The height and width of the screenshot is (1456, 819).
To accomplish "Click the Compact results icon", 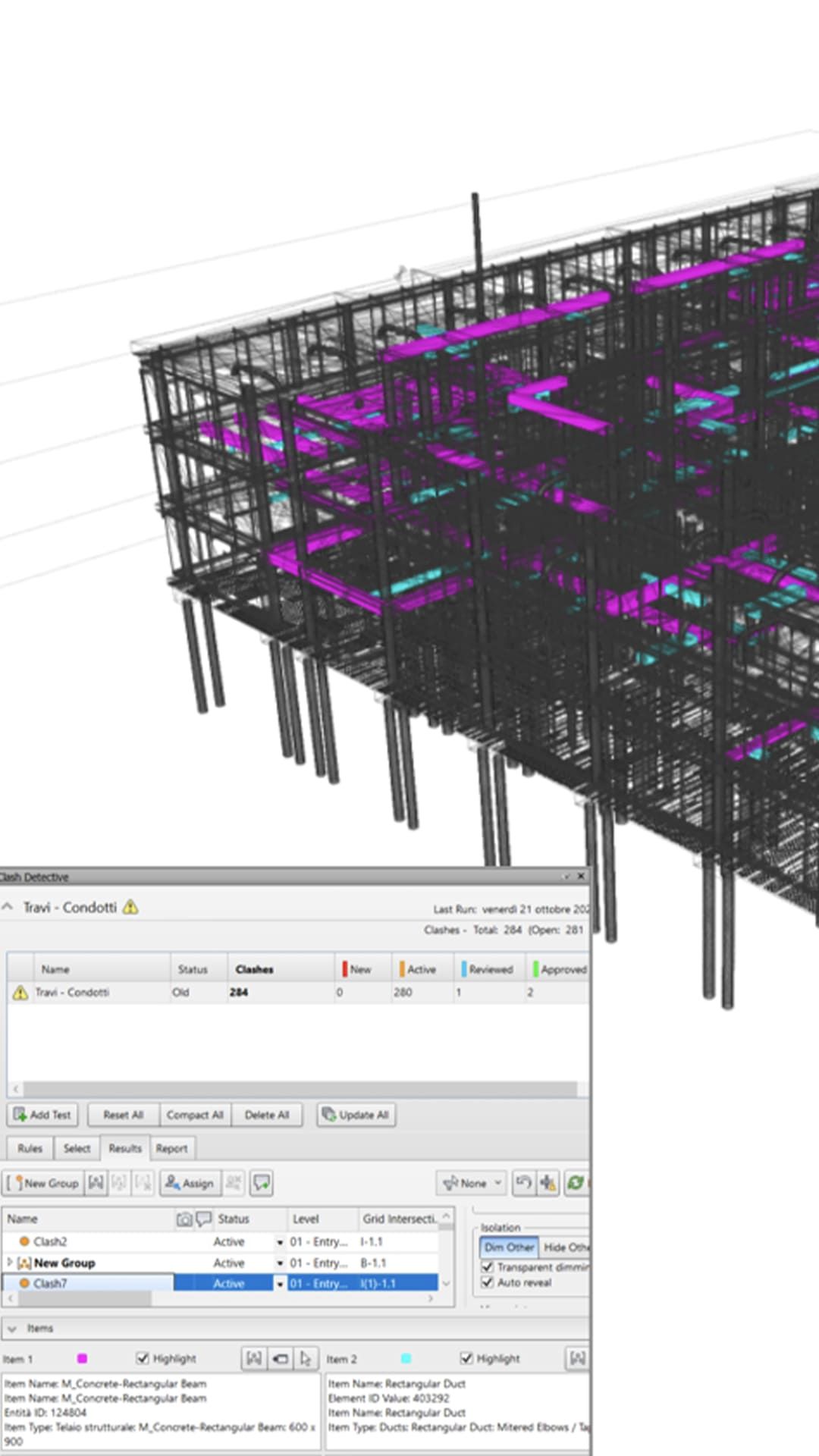I will coord(548,1183).
